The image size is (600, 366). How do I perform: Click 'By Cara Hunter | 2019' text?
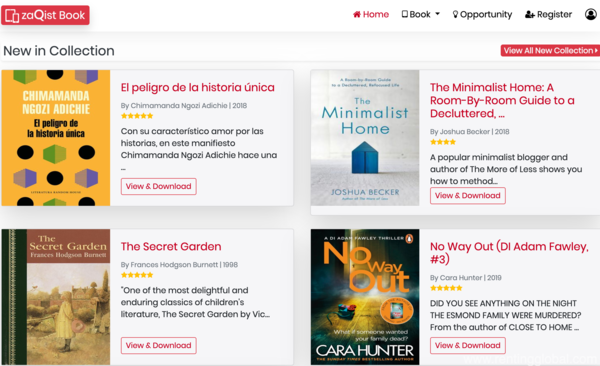[466, 278]
